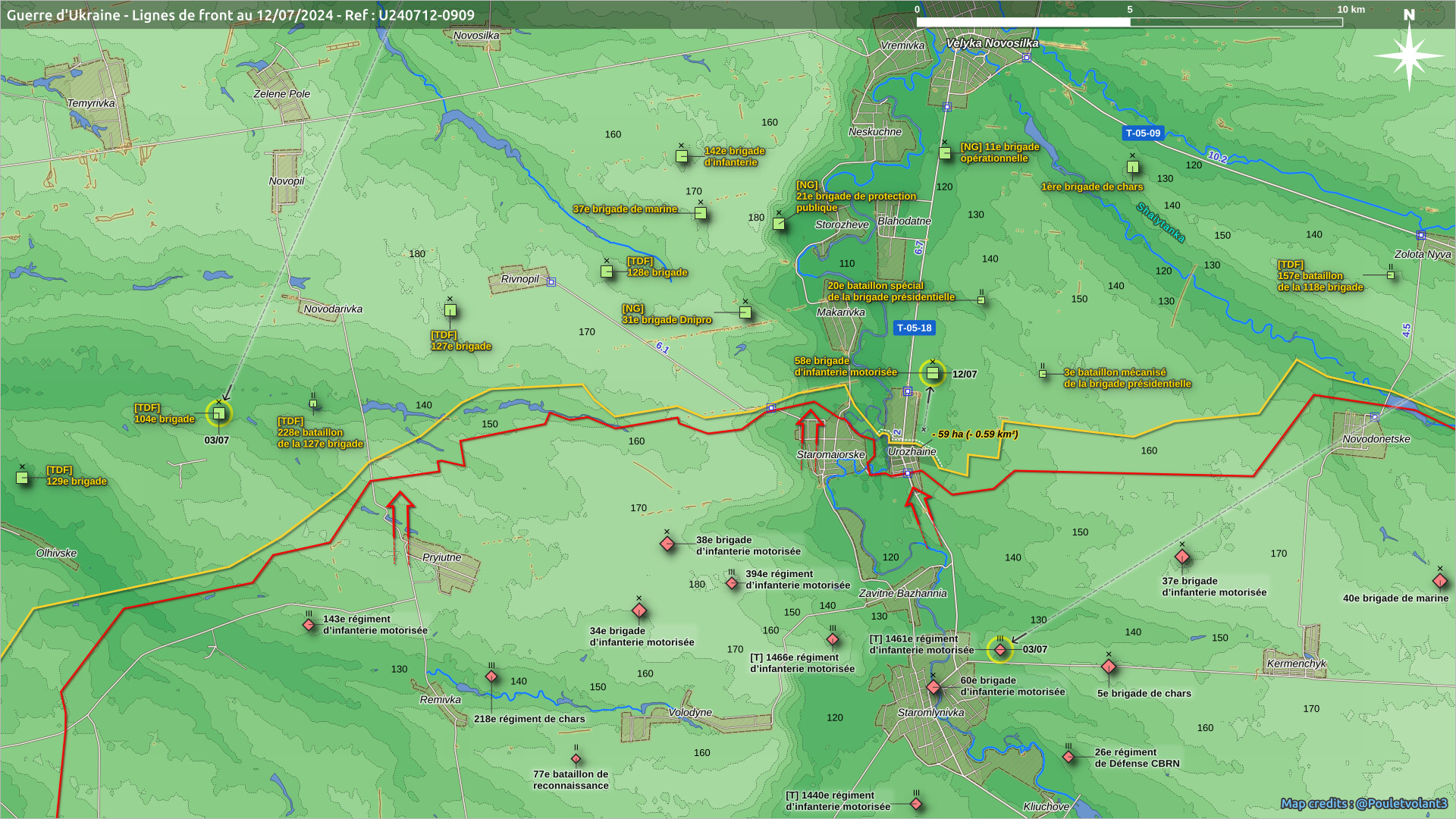This screenshot has width=1456, height=819.
Task: Click the 1ère brigade de chars marker
Action: (1132, 167)
